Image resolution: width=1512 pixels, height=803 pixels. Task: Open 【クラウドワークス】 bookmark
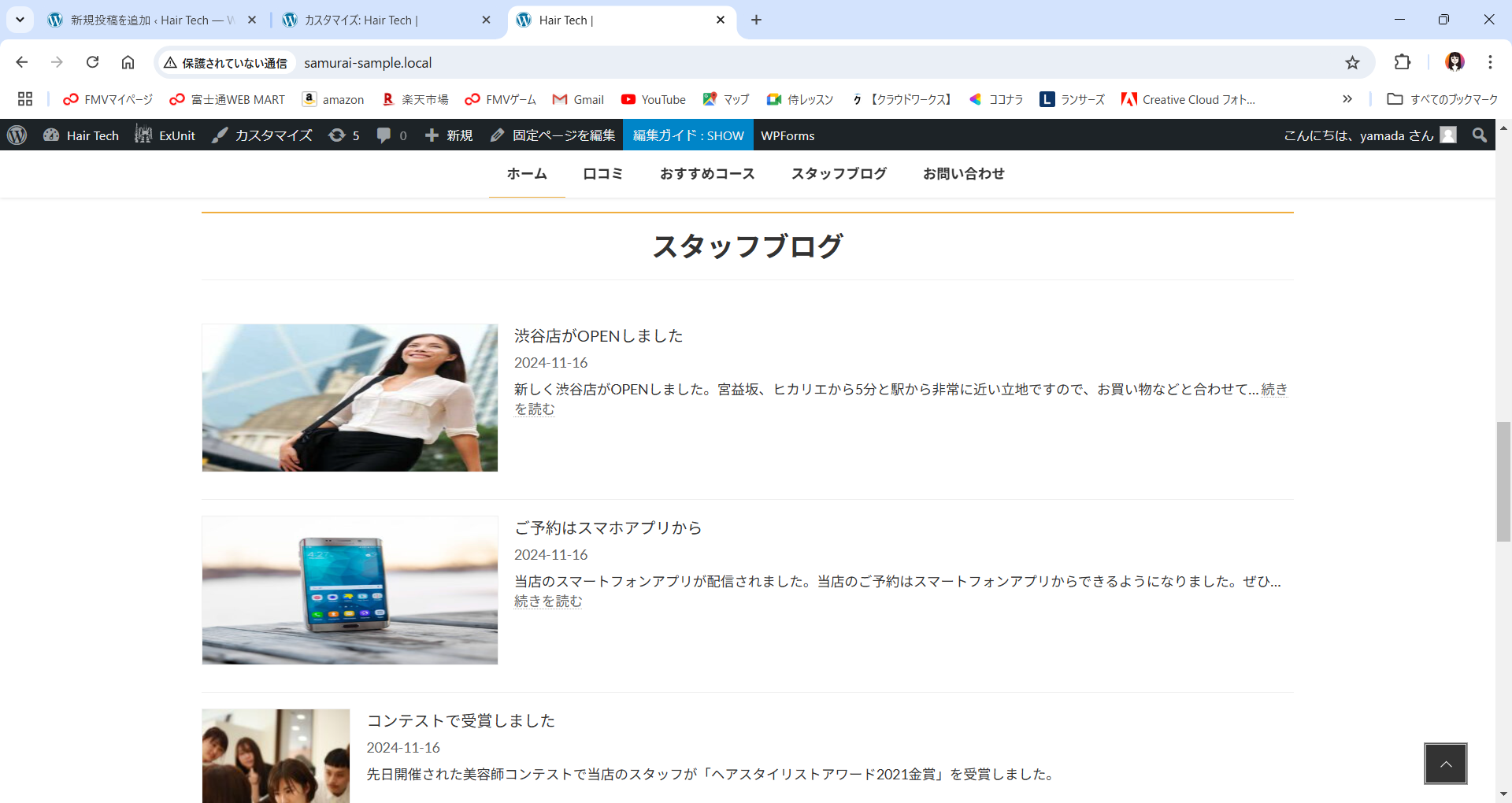coord(902,99)
